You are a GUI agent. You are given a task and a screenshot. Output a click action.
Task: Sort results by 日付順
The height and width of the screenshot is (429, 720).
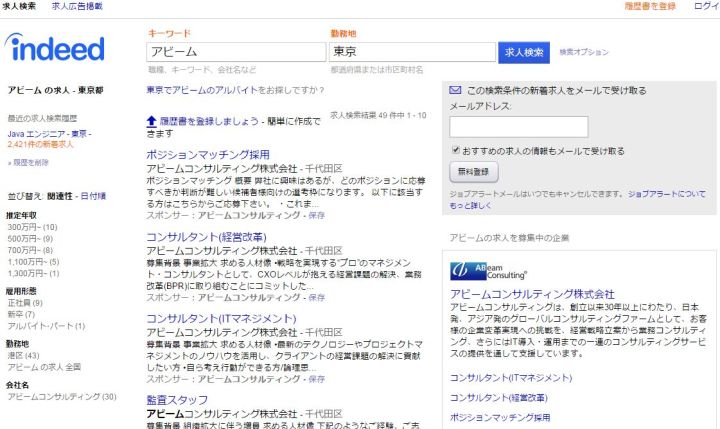click(93, 196)
